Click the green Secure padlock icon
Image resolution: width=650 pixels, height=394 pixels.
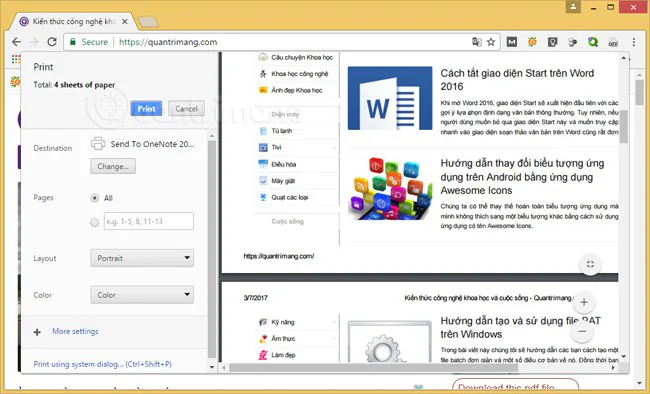click(73, 42)
